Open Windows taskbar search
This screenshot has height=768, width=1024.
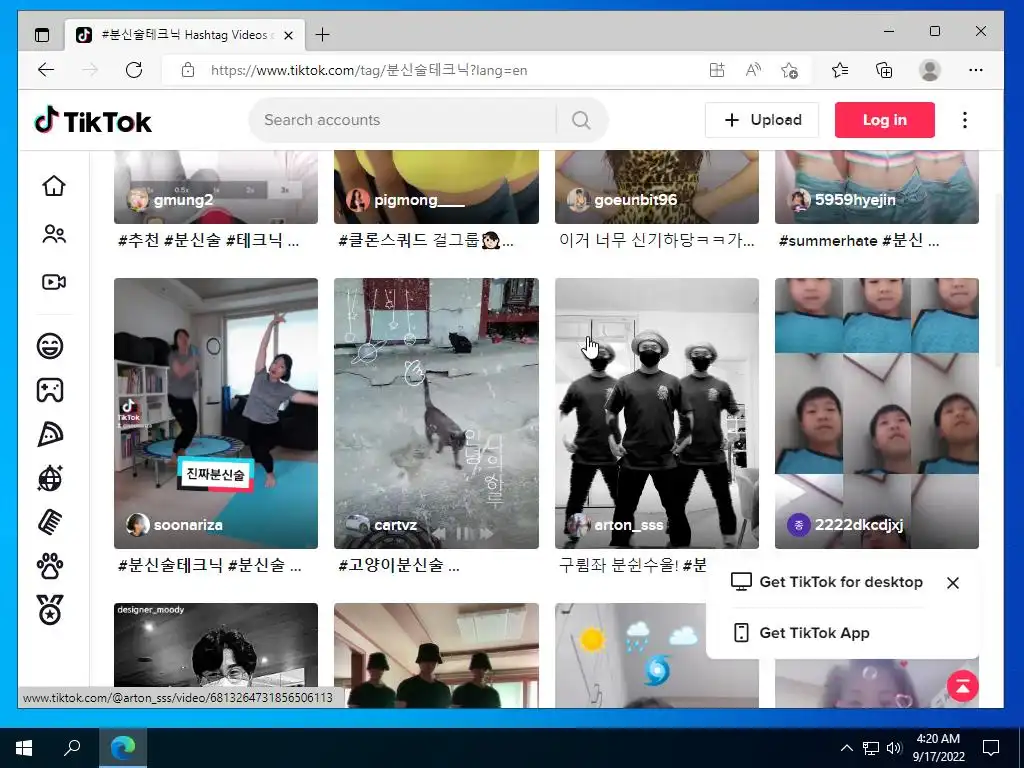click(72, 748)
